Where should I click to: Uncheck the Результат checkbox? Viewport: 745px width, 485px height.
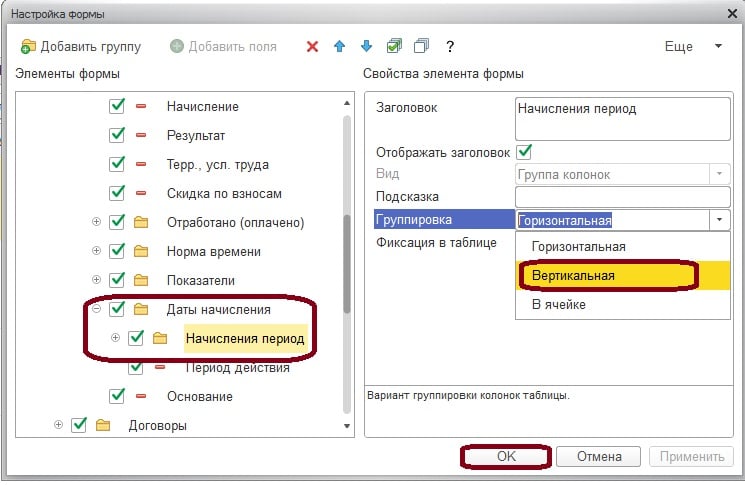117,134
